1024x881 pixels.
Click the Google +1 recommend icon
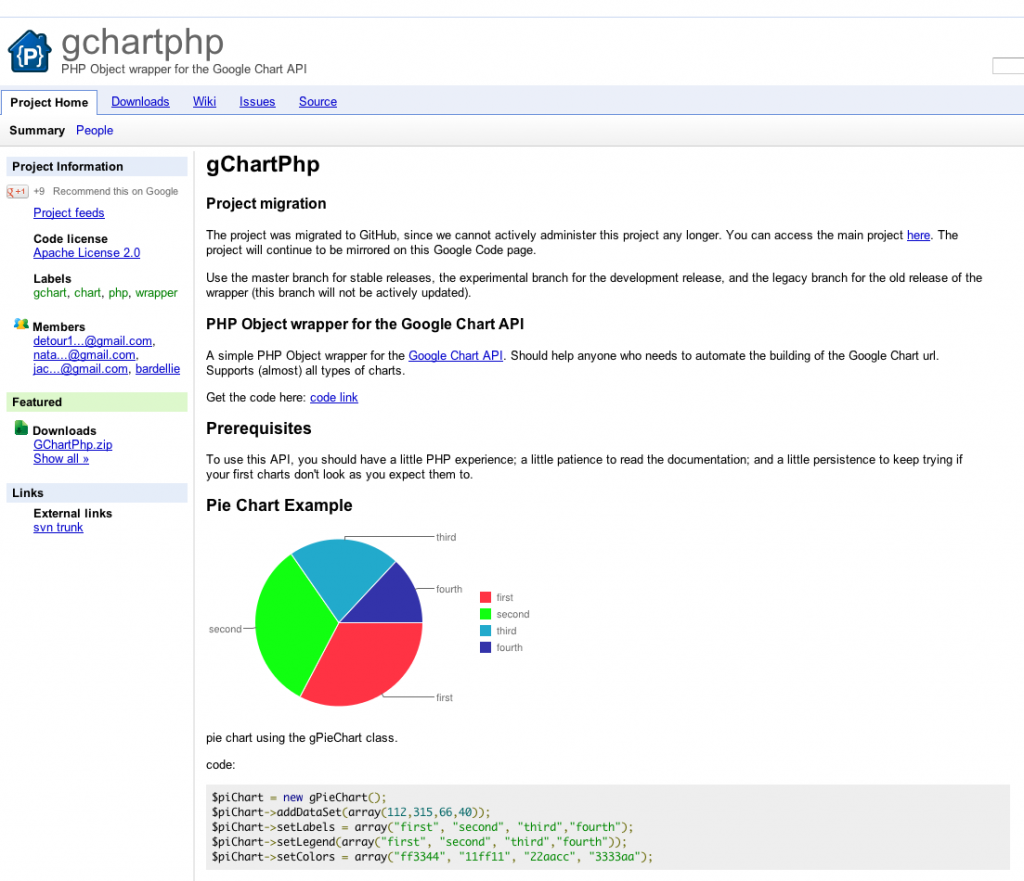click(17, 191)
